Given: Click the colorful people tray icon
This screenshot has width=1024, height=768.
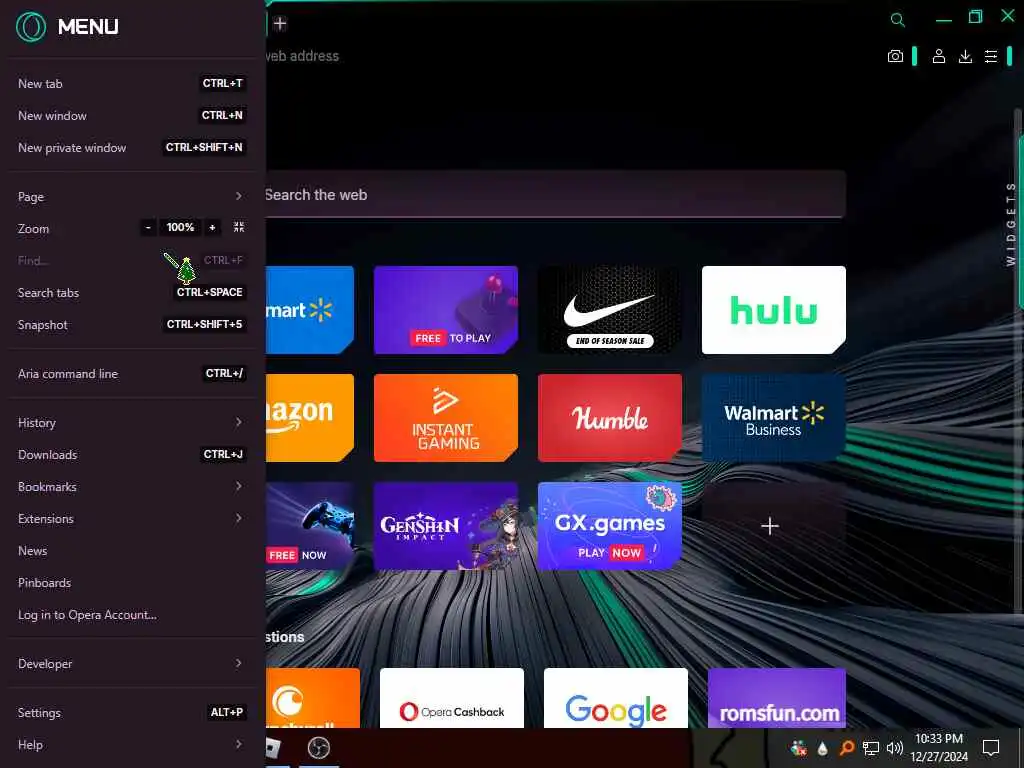Looking at the screenshot, I should (798, 748).
